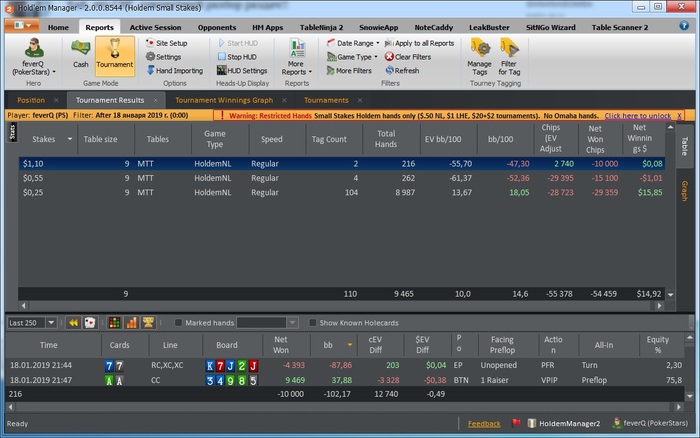The height and width of the screenshot is (438, 700).
Task: Switch to the Table side tab
Action: (684, 146)
